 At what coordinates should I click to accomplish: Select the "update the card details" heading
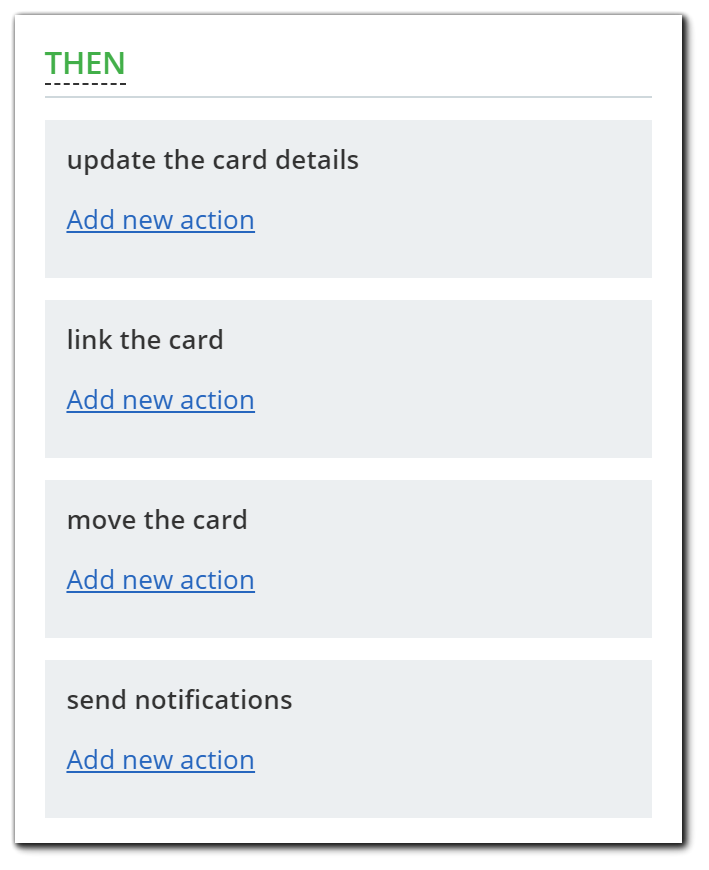pyautogui.click(x=212, y=160)
